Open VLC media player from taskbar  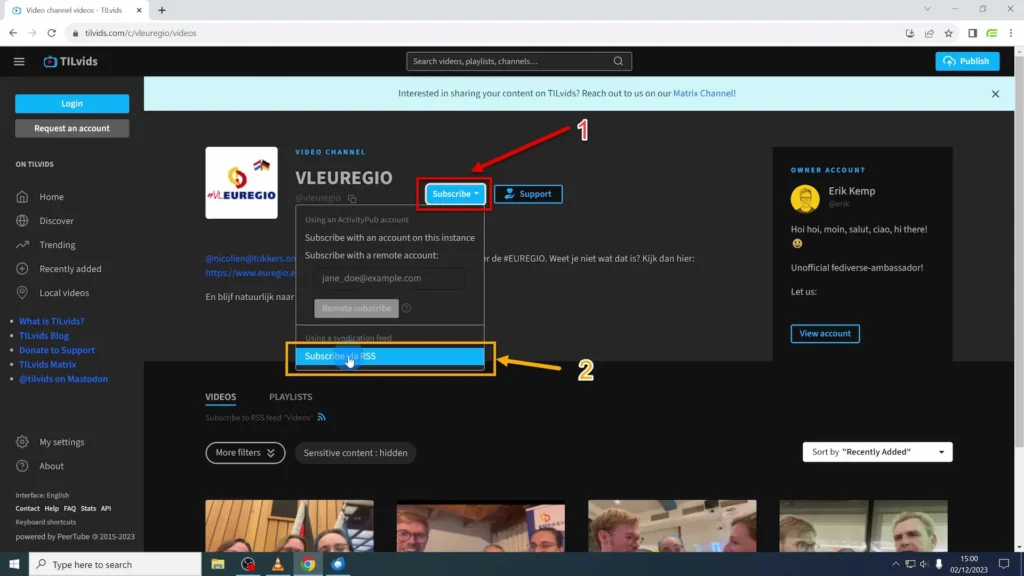(x=278, y=564)
